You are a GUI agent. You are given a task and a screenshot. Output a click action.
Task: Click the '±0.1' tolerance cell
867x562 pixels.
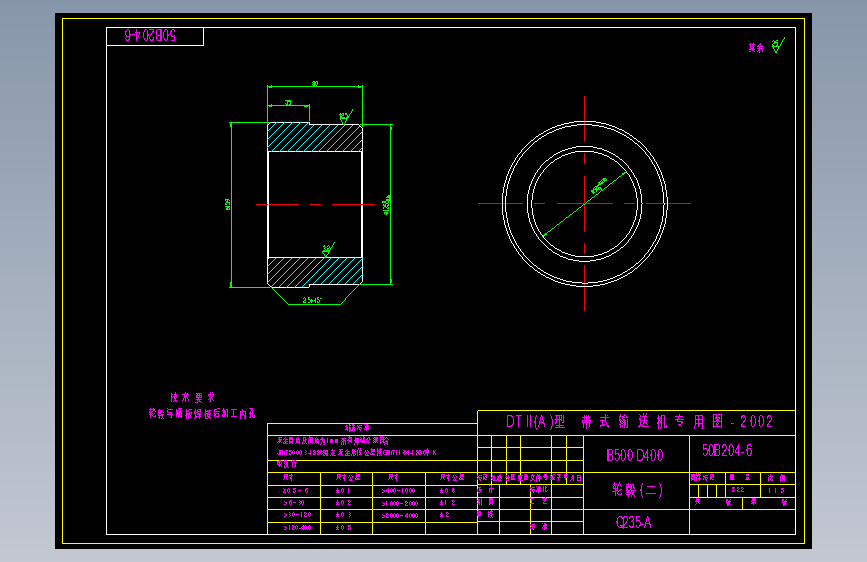[x=343, y=491]
